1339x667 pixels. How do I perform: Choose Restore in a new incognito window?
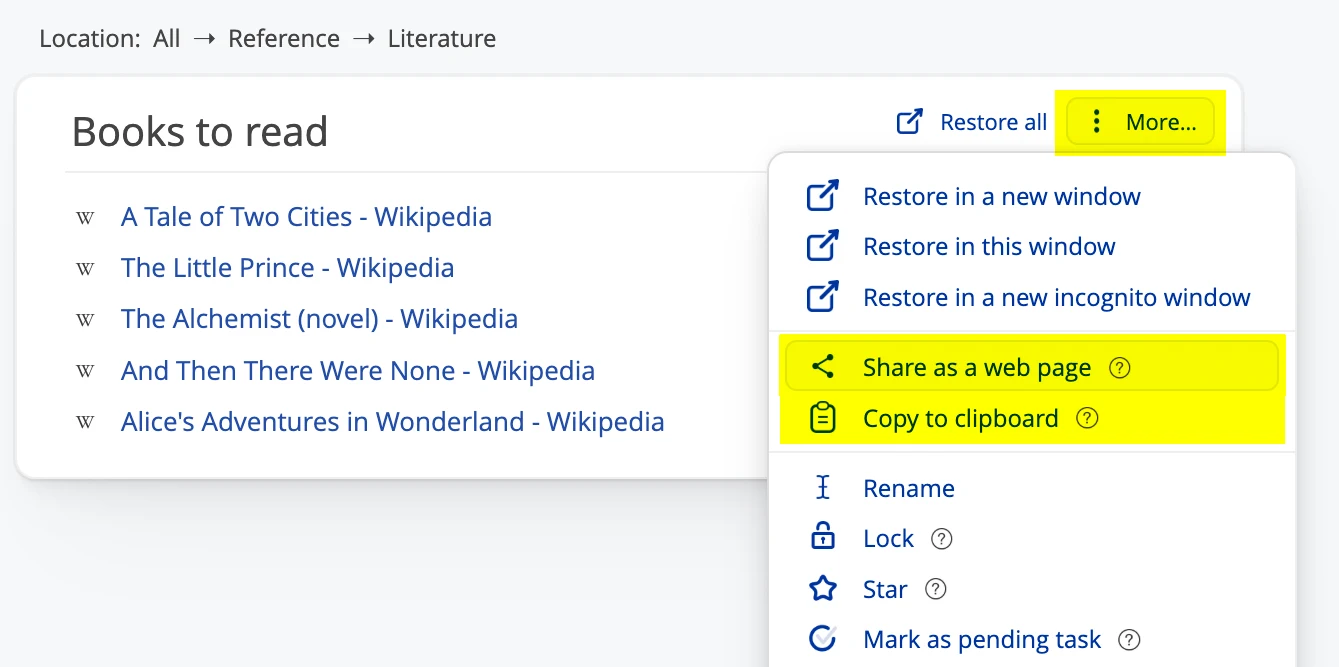click(1056, 298)
